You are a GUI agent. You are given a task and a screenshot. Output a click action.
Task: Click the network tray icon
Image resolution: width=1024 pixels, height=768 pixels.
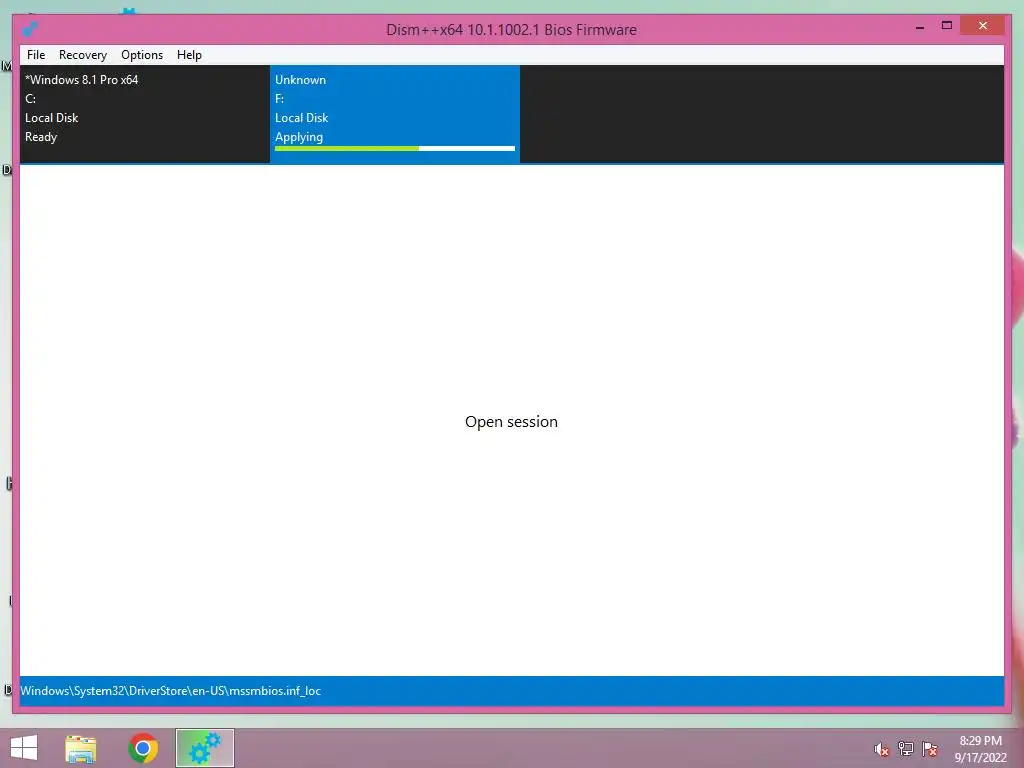tap(906, 749)
